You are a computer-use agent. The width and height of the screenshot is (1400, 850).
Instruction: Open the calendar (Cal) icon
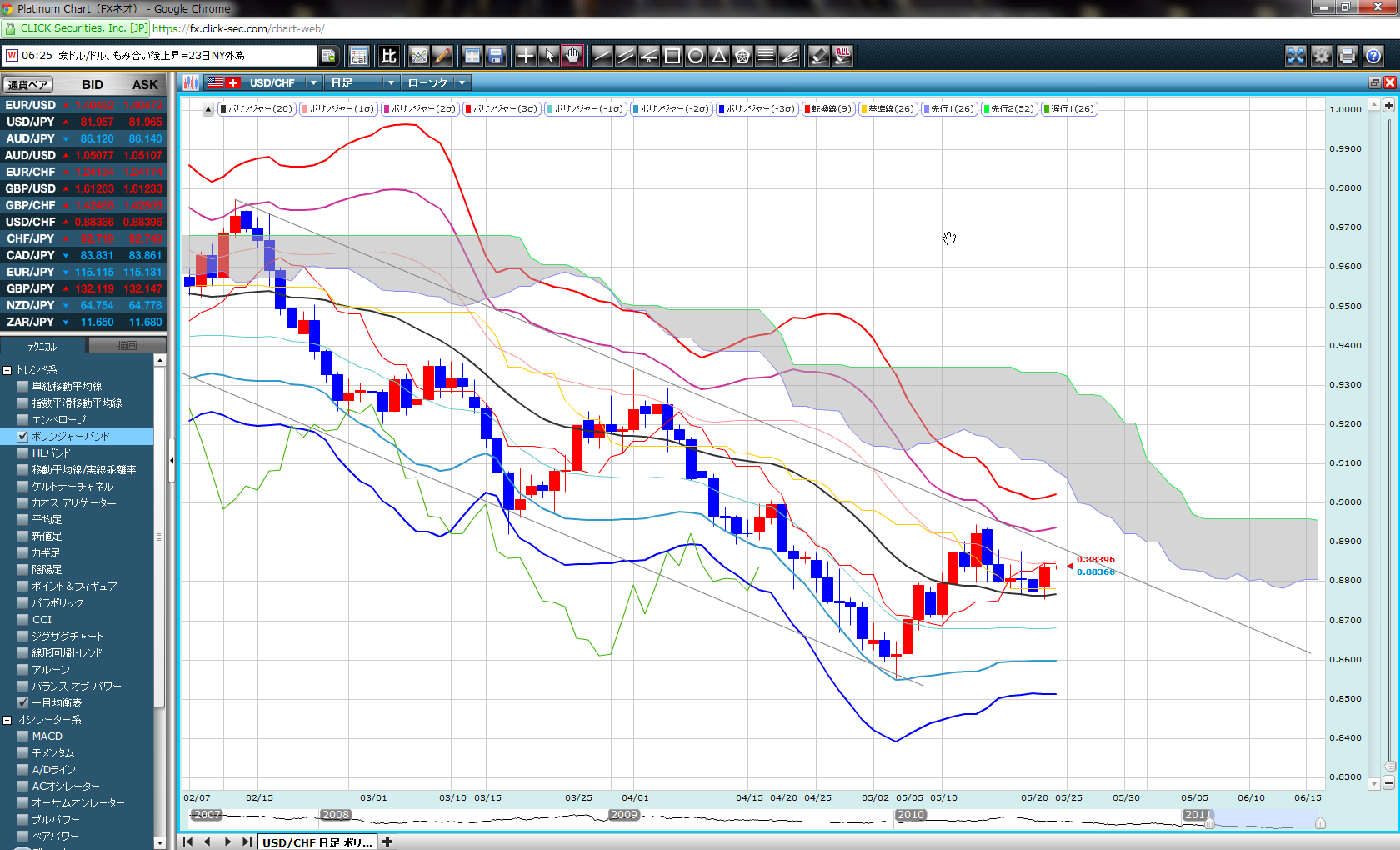tap(358, 56)
